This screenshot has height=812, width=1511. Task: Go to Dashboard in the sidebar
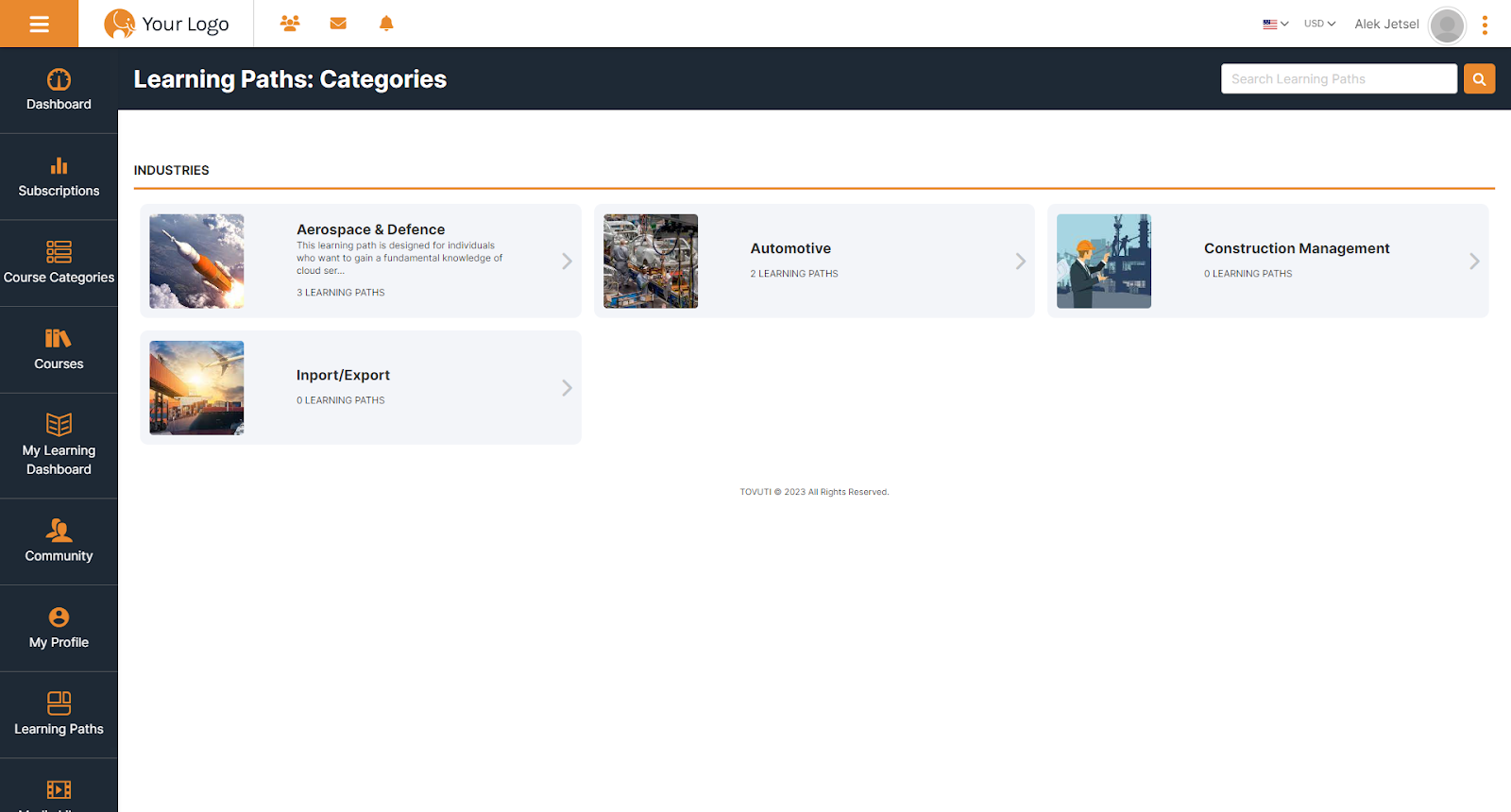pyautogui.click(x=59, y=91)
